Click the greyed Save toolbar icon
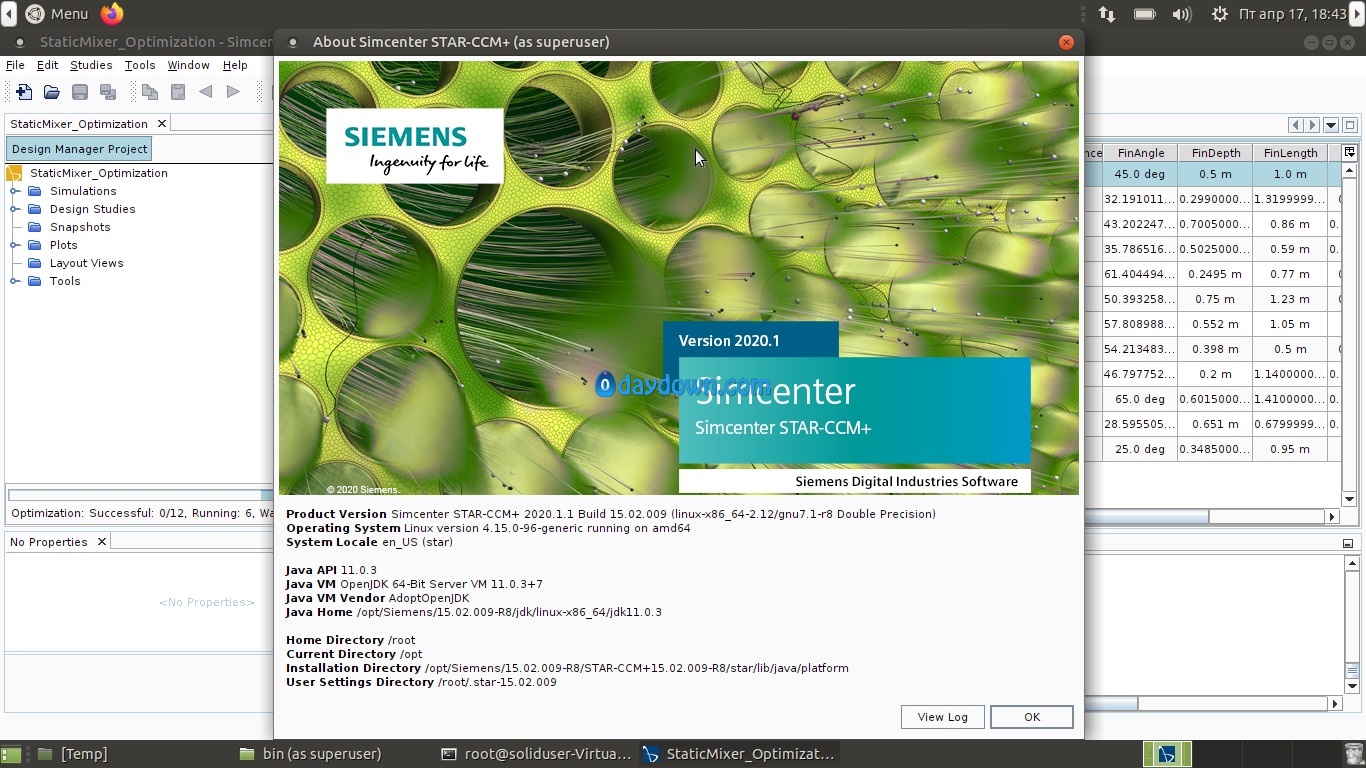Screen dimensions: 1366x768 click(x=80, y=92)
